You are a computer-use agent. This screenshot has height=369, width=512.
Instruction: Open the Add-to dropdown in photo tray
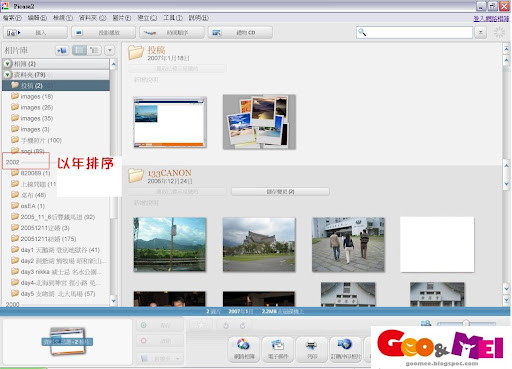[x=160, y=358]
